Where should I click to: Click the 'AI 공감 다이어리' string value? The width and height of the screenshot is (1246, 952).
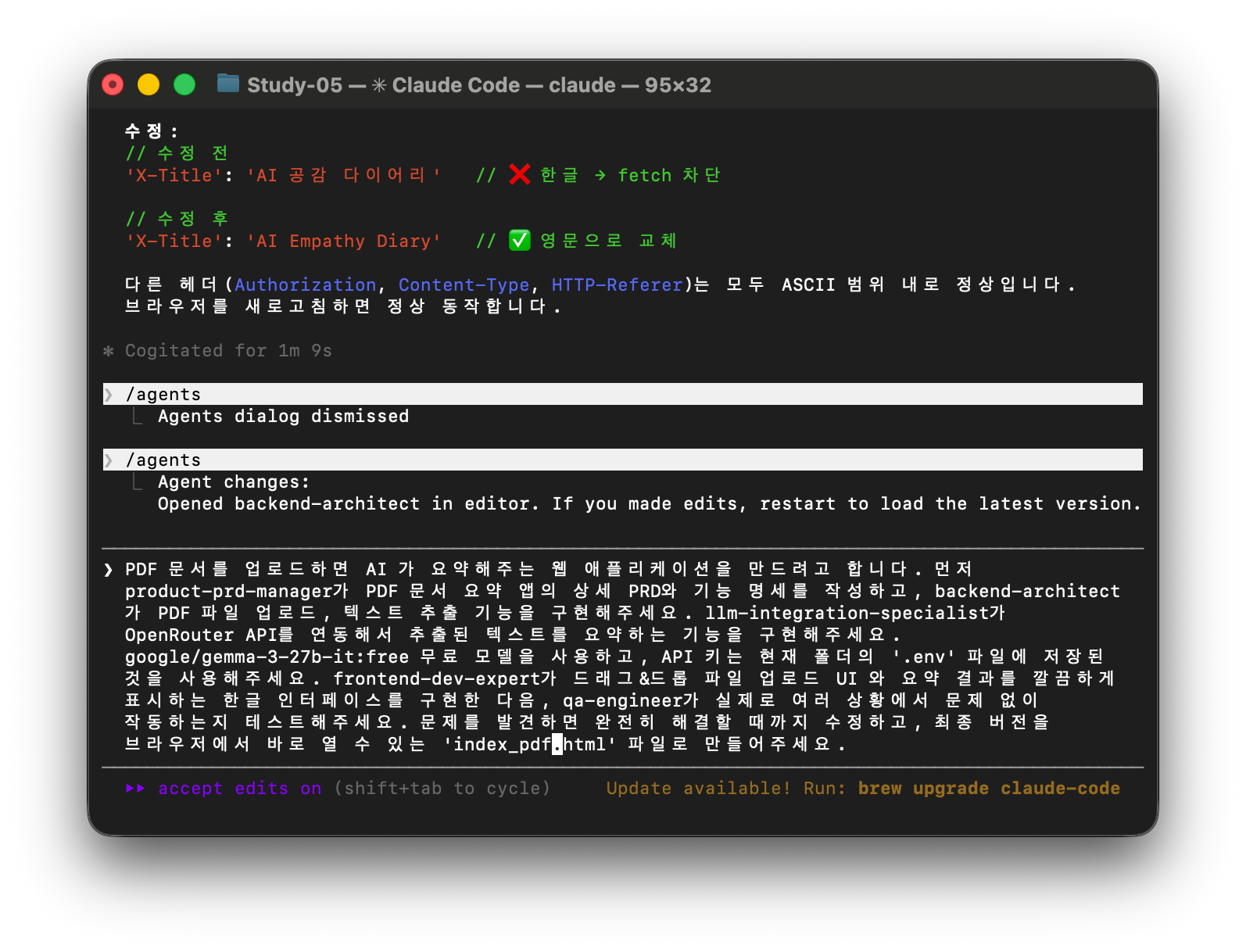[344, 175]
